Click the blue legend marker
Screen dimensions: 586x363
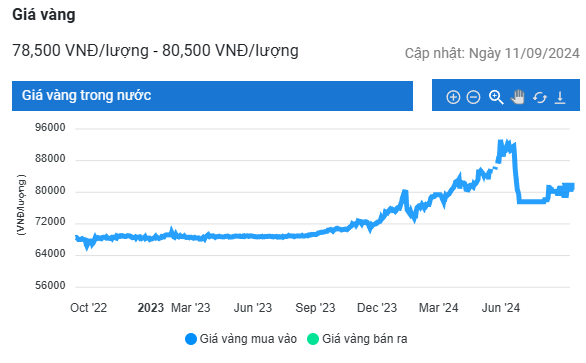point(191,339)
